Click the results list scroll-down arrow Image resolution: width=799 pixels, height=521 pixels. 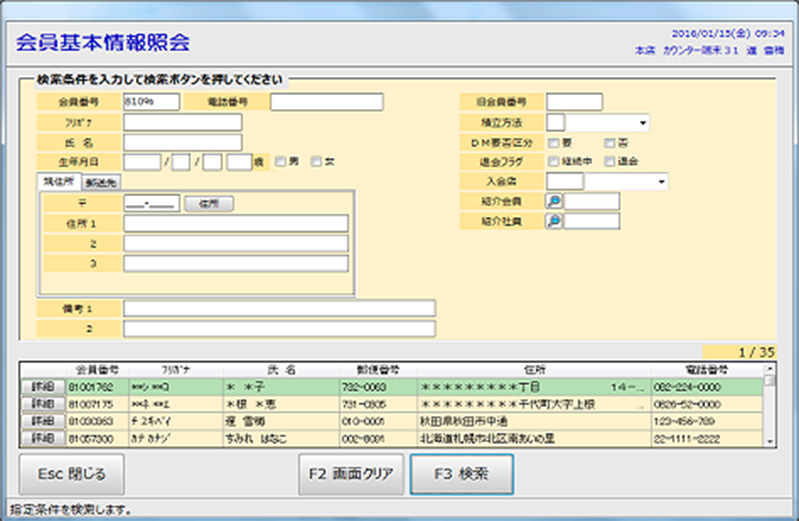[769, 440]
